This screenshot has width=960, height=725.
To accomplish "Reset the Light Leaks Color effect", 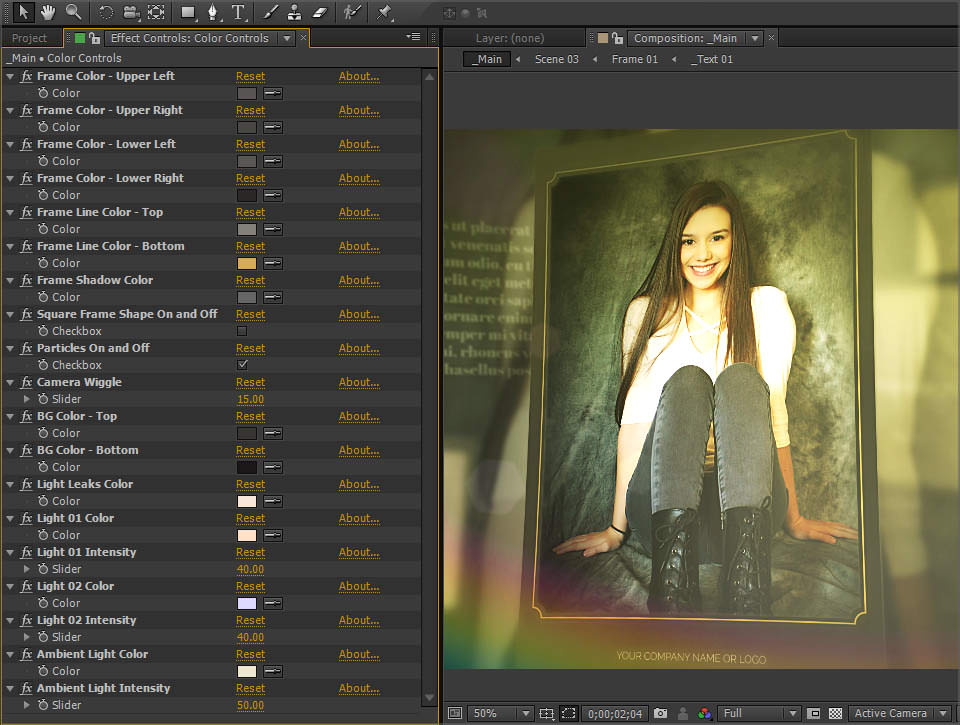I will 250,484.
